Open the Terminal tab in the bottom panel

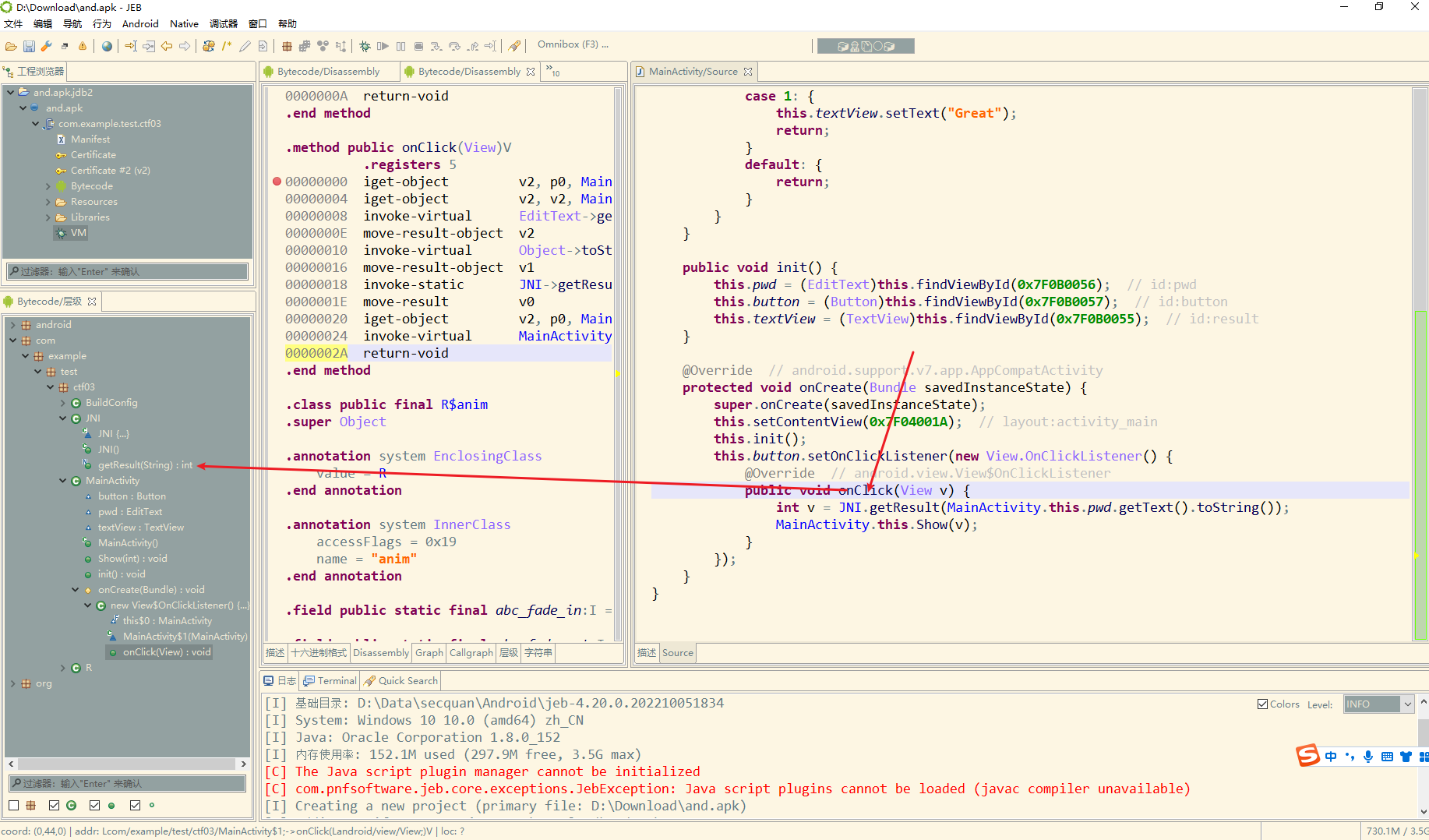click(x=330, y=680)
